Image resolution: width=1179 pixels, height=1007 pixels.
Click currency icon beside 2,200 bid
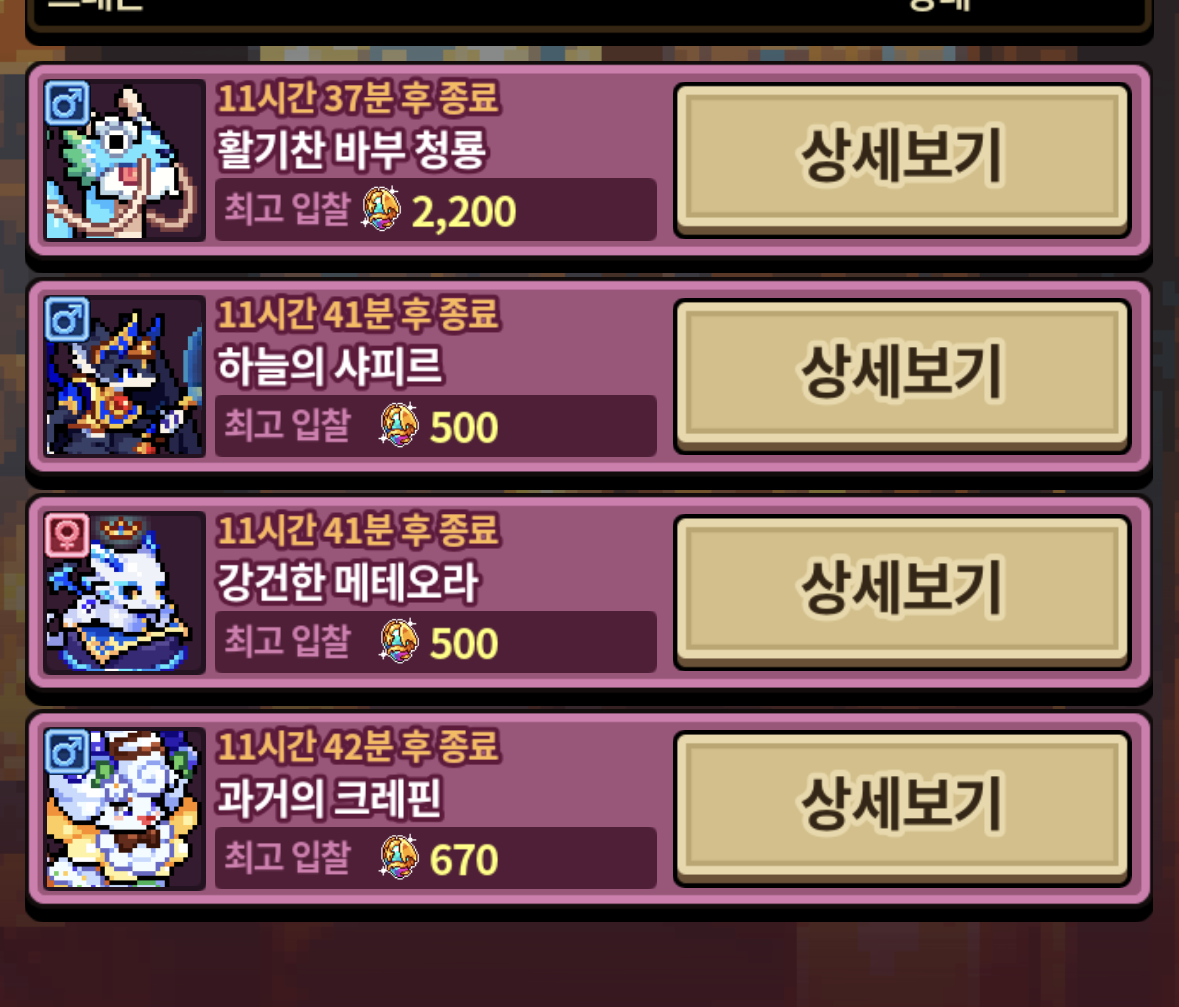point(382,209)
